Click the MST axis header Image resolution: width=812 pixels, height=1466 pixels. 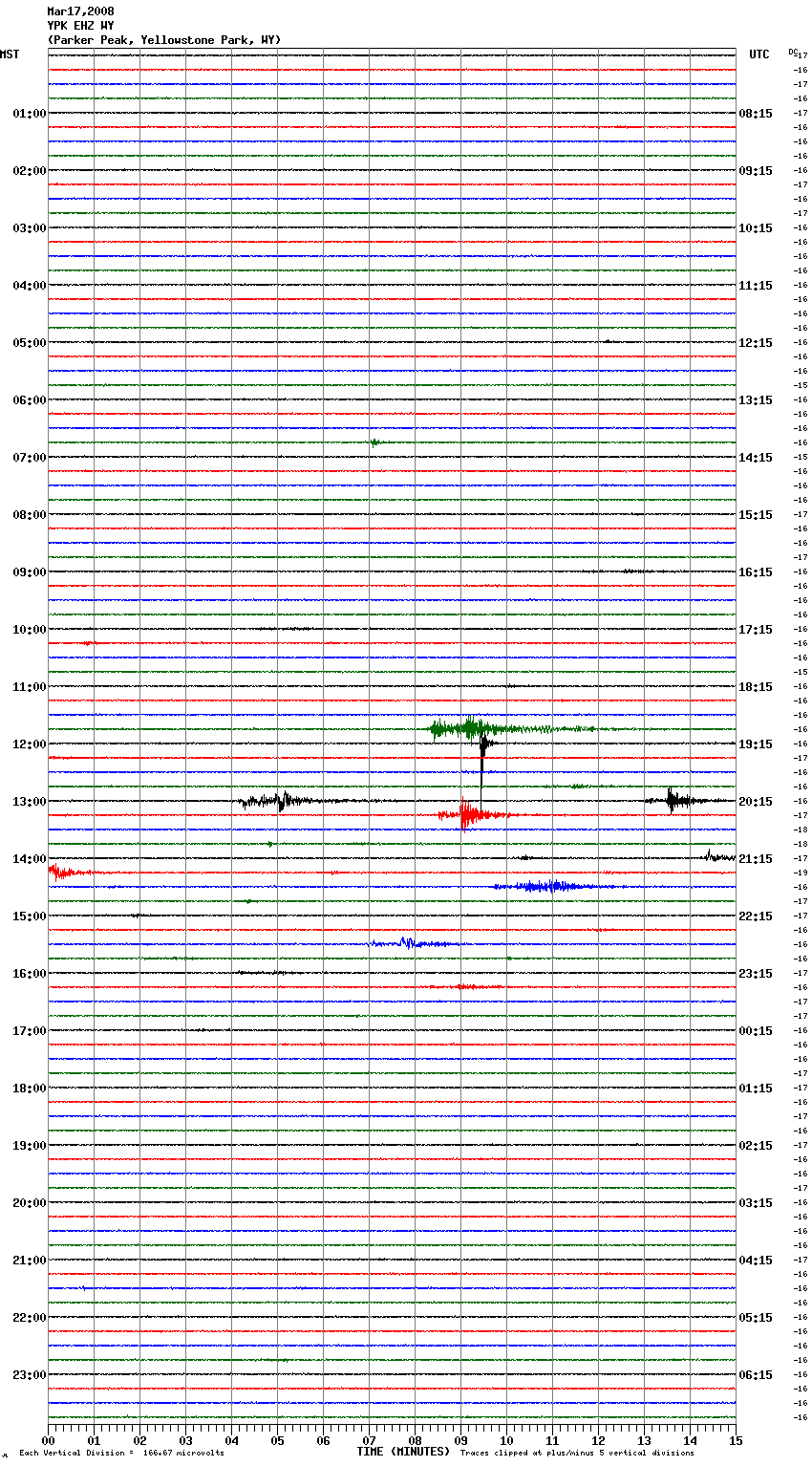point(10,54)
